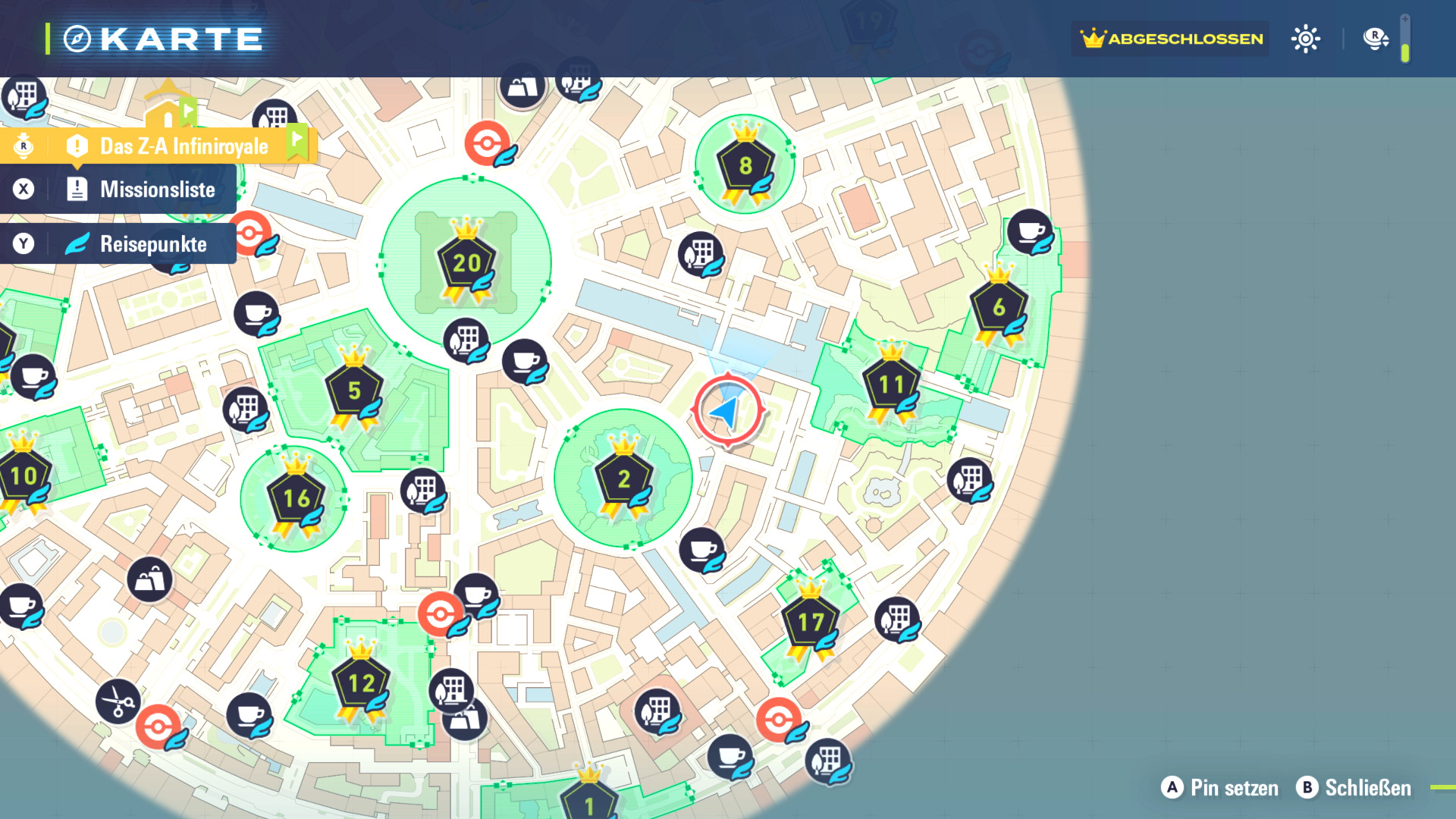The image size is (1456, 819).
Task: Expand Das Z-A Infiniroyale mission banner
Action: click(x=184, y=146)
